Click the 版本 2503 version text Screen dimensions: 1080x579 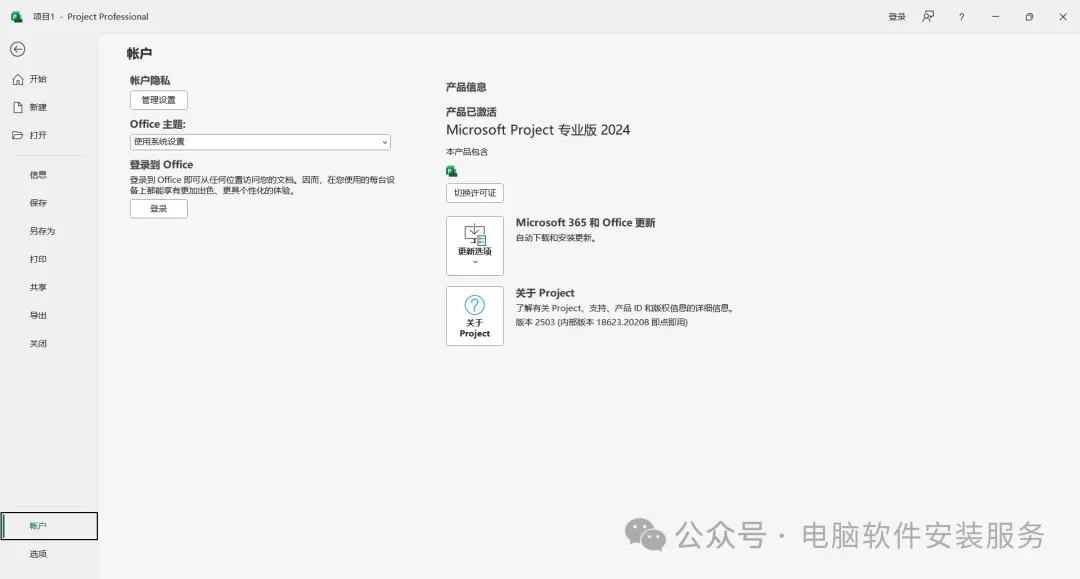[601, 322]
